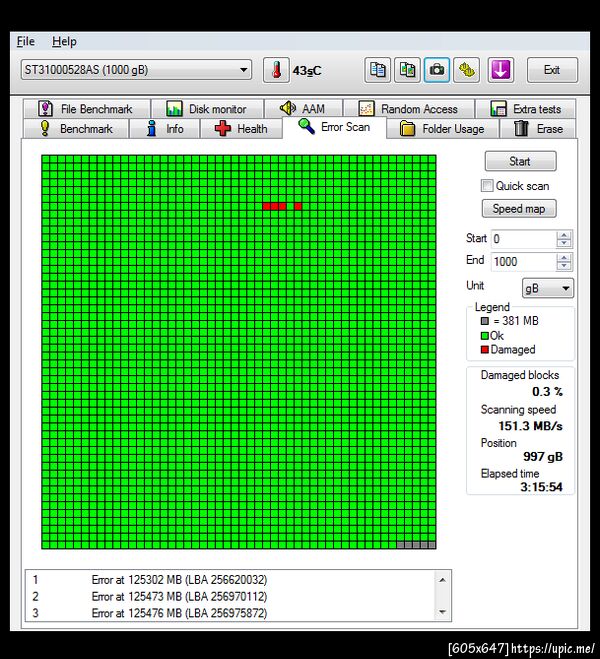Decrease the End value with down arrow
This screenshot has height=659, width=600.
click(x=564, y=266)
